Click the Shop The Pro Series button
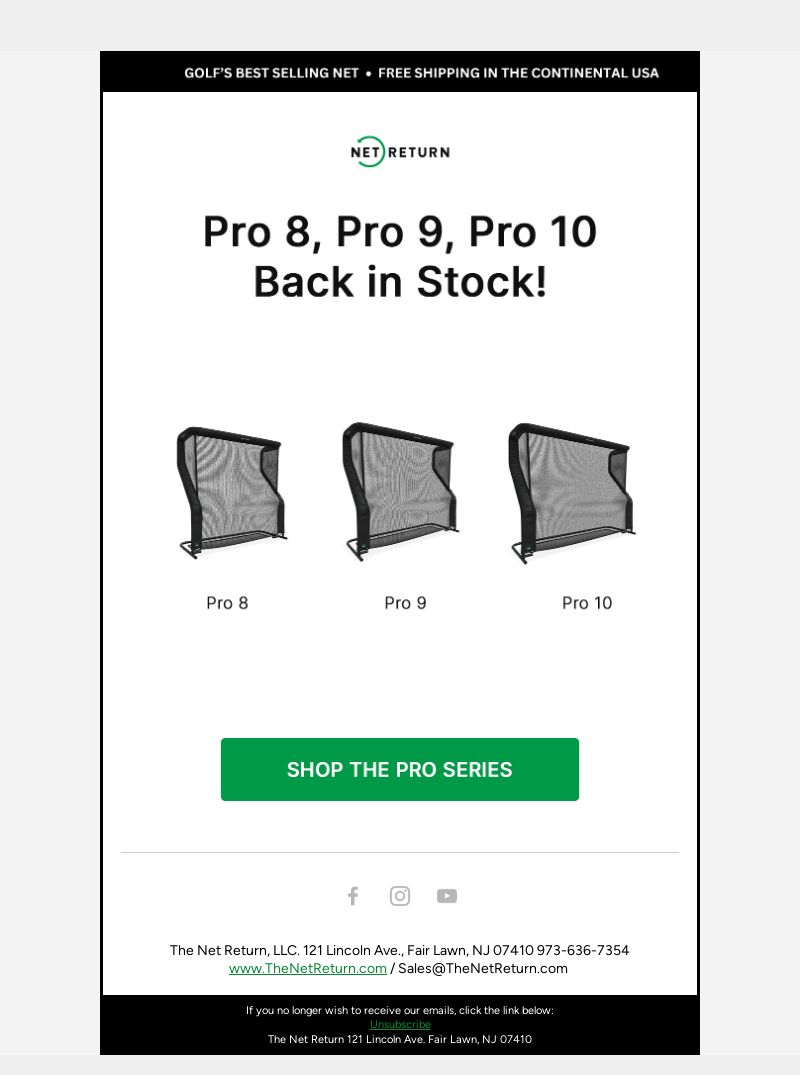The height and width of the screenshot is (1075, 800). [400, 769]
